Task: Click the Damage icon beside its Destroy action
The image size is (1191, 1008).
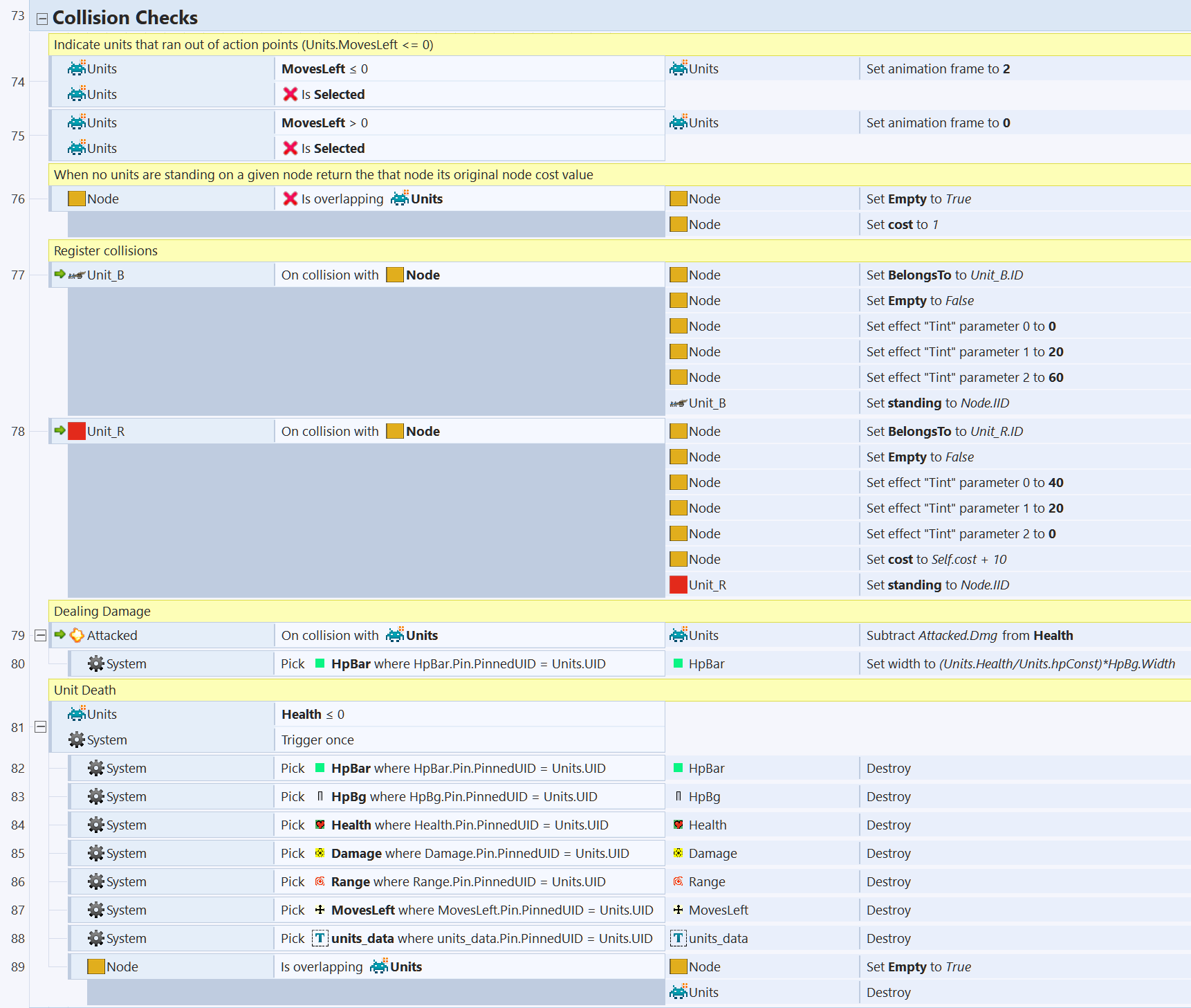Action: click(678, 853)
